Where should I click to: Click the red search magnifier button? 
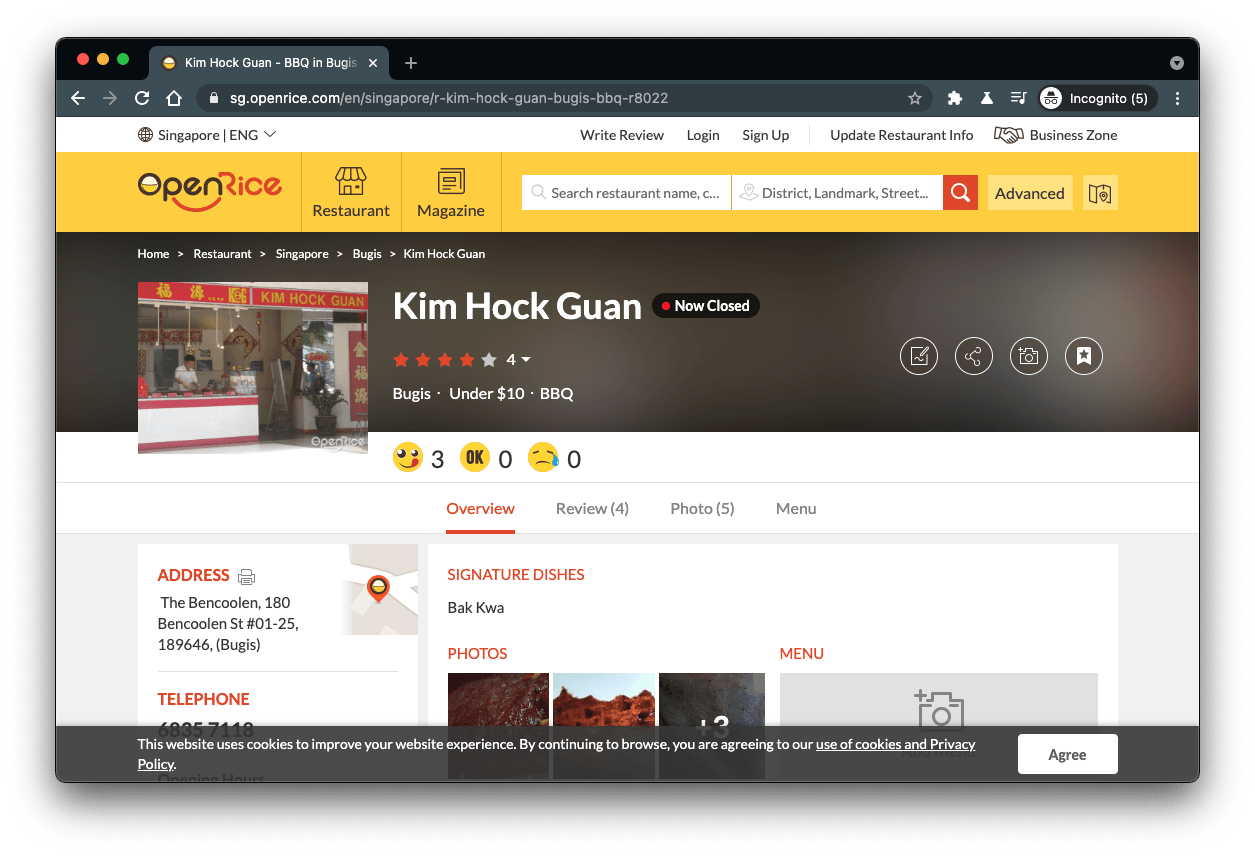[960, 193]
